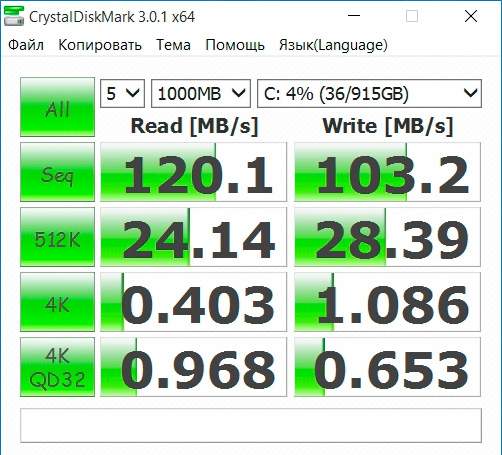Screen dimensions: 502x455
Task: Open the Помощь menu
Action: click(x=235, y=45)
